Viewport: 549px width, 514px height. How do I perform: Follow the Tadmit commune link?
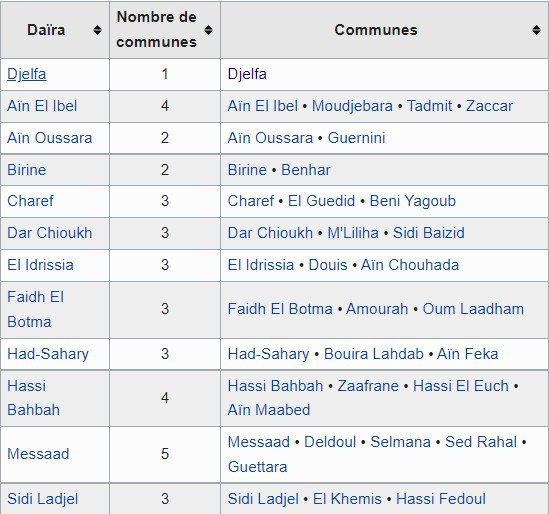click(430, 106)
